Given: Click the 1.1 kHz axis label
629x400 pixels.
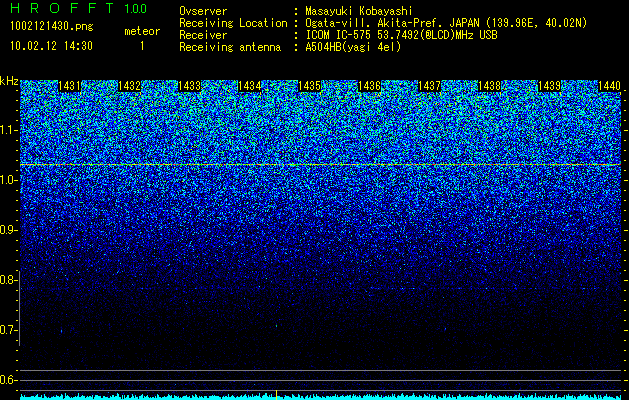Looking at the screenshot, I should point(8,130).
